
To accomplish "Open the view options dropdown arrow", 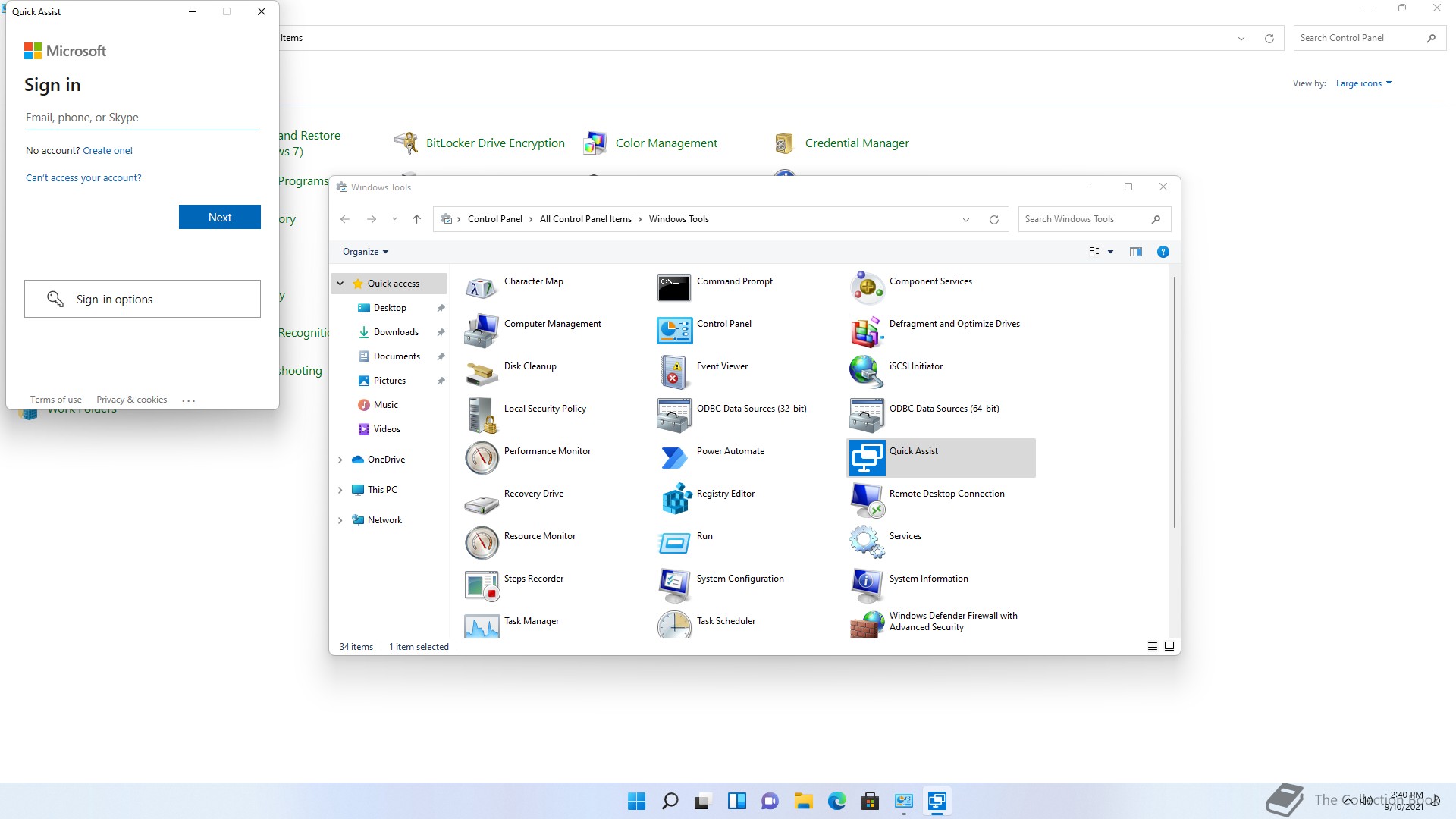I will point(1111,252).
